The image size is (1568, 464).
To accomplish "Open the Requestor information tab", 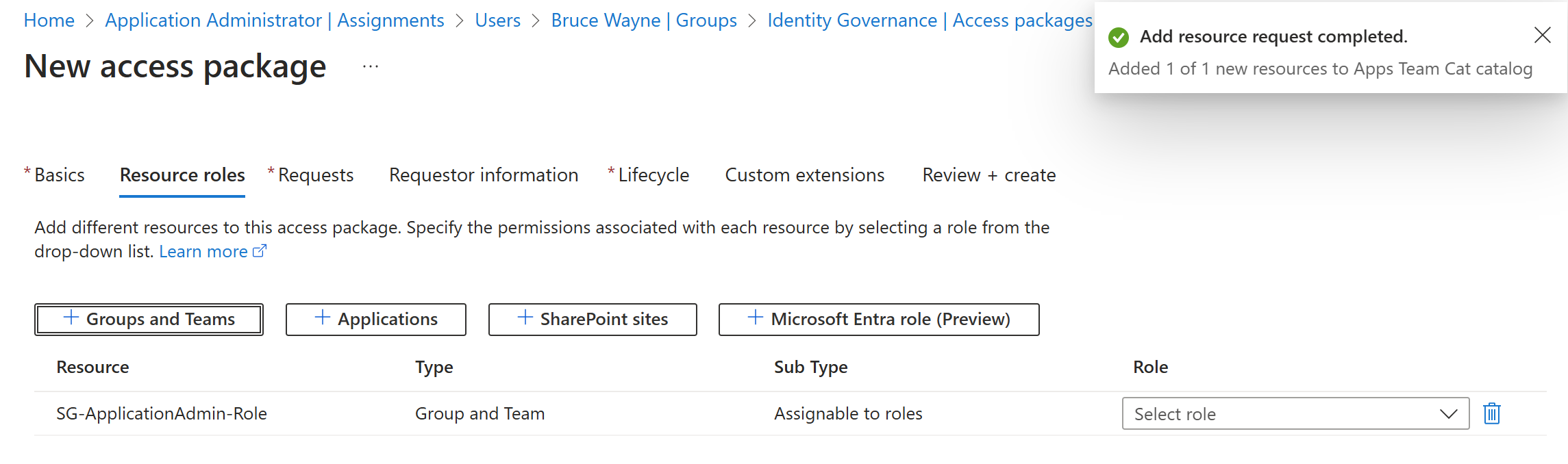I will coord(484,175).
